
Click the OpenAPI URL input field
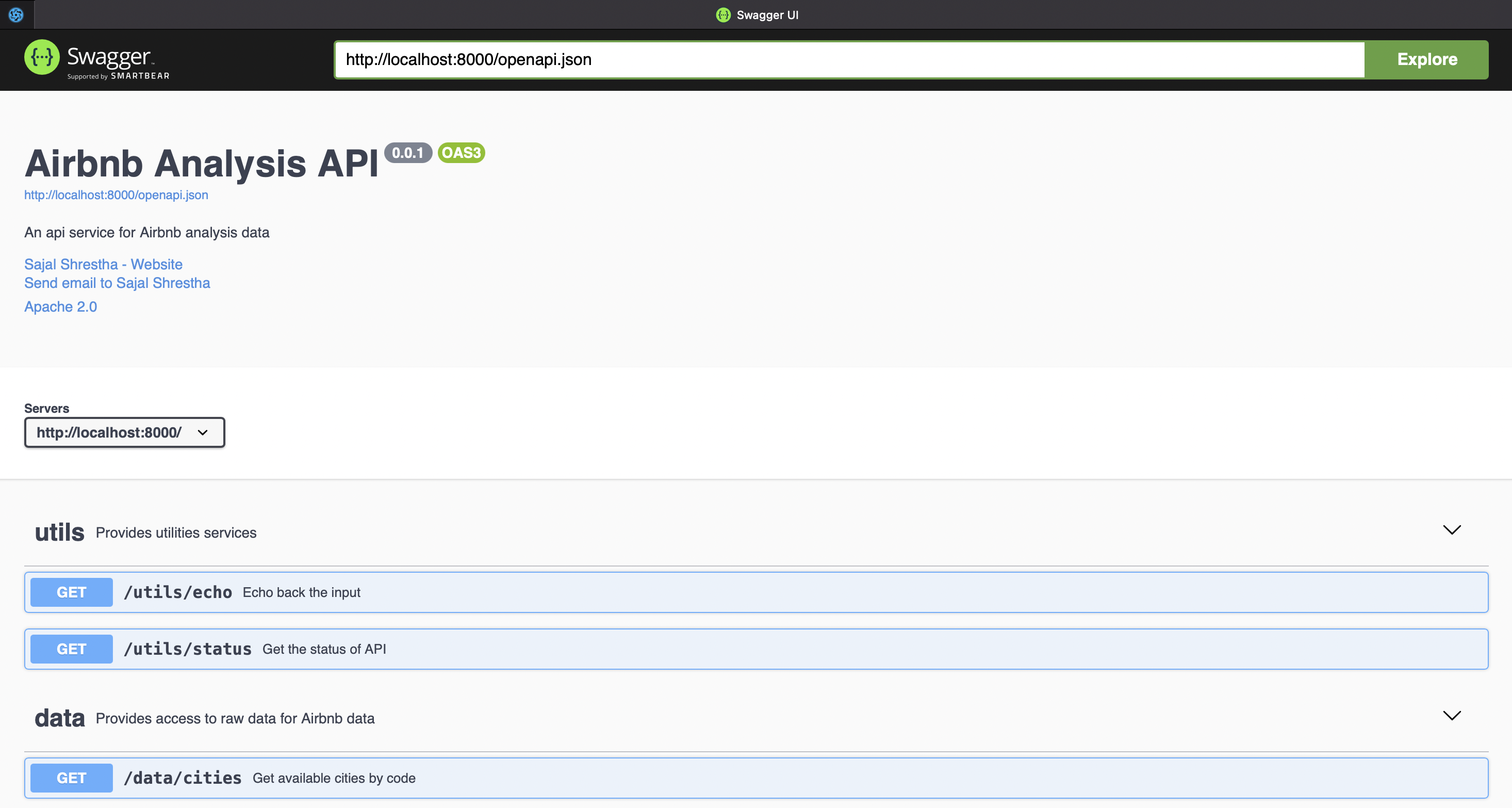(x=849, y=60)
